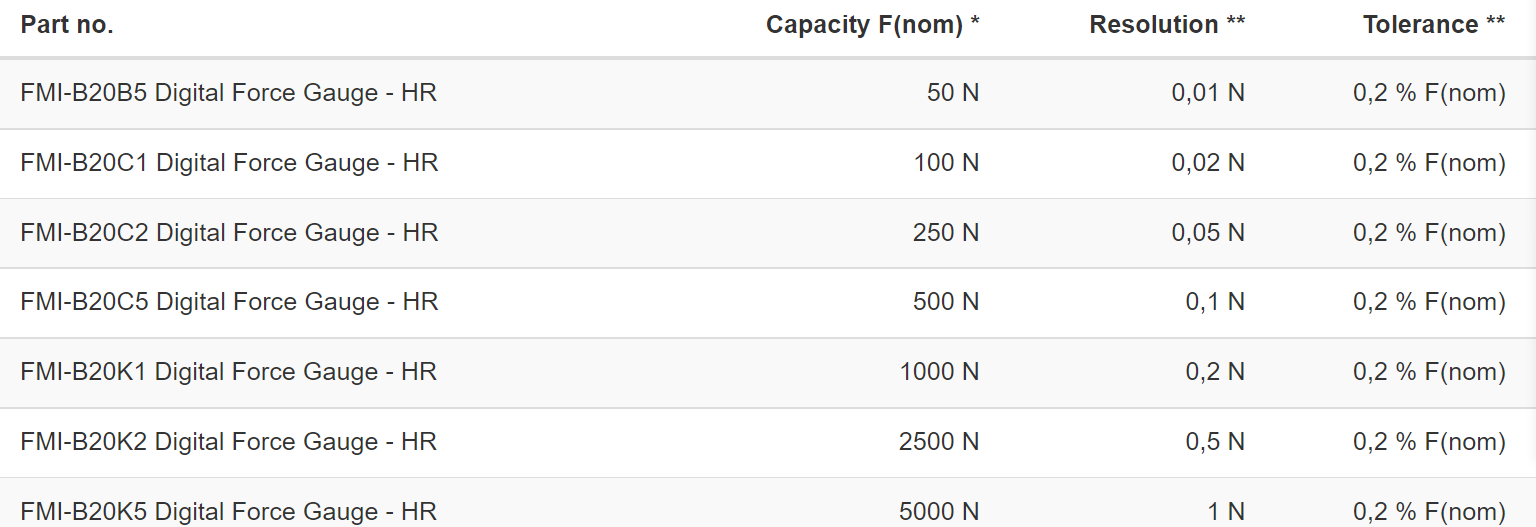Screen dimensions: 1536x527
Task: Select FMI-B20C1 Digital Force Gauge row
Action: click(x=768, y=164)
